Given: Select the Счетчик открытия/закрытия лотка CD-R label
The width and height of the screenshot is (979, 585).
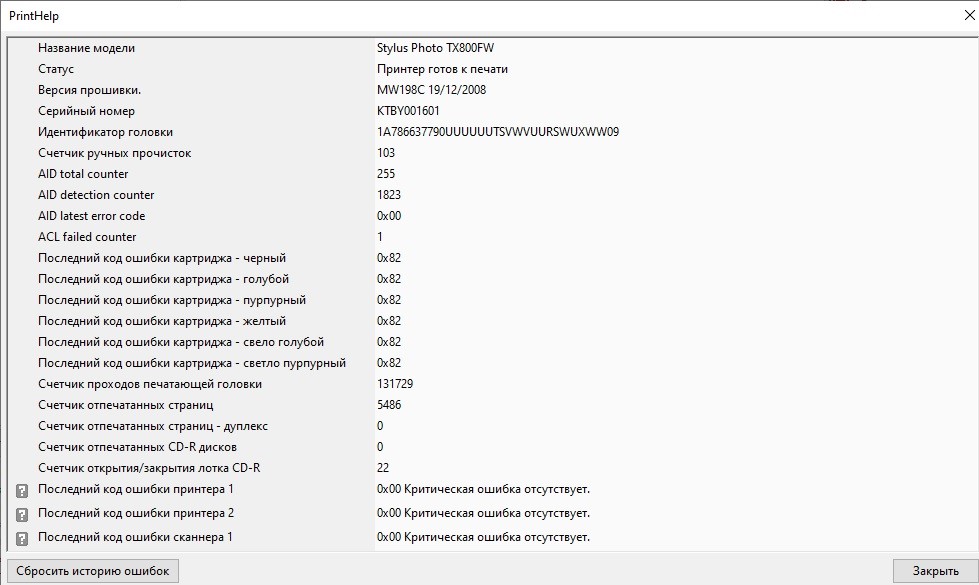Looking at the screenshot, I should pyautogui.click(x=149, y=468).
